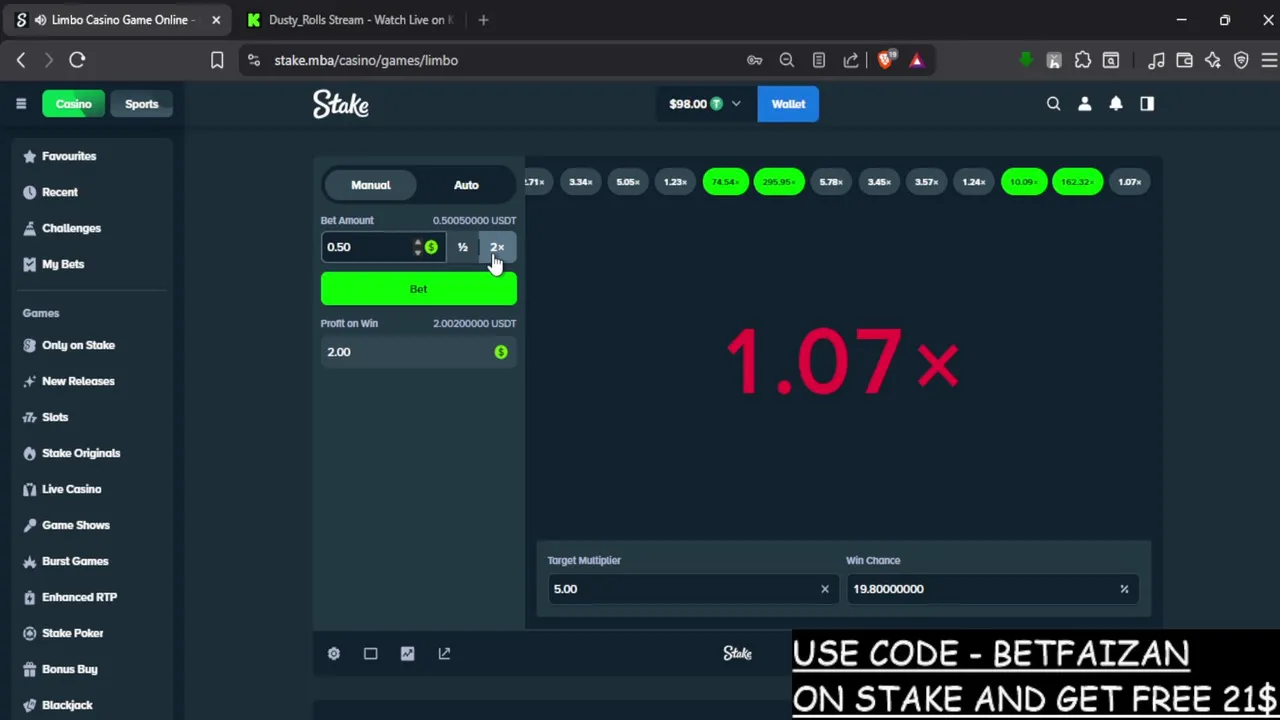Viewport: 1280px width, 720px height.
Task: Click the password key icon
Action: (755, 60)
